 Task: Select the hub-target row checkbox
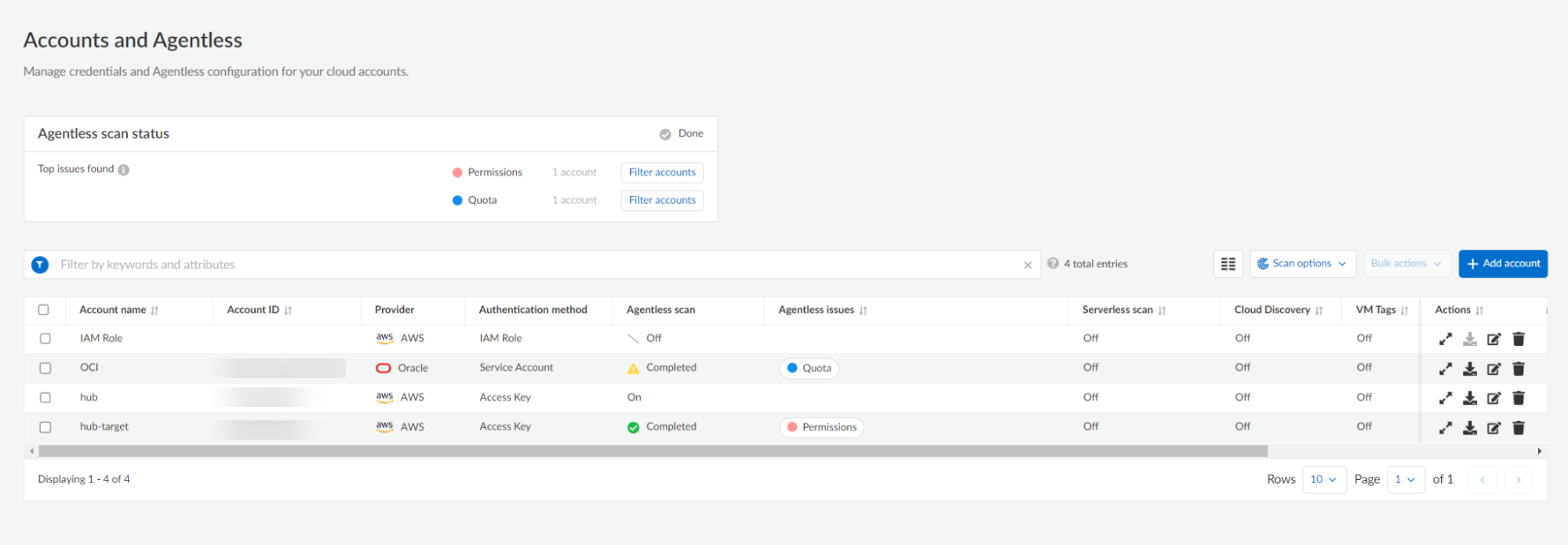[45, 427]
